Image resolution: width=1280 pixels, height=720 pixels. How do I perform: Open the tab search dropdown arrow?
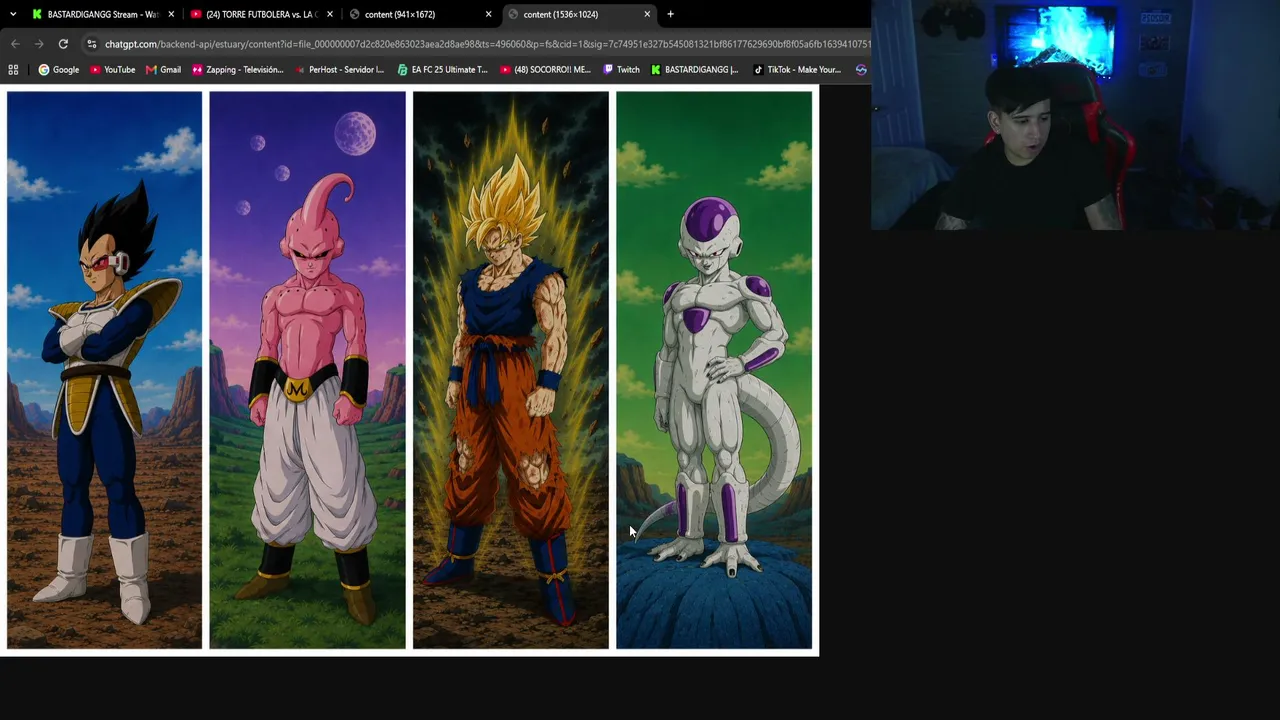coord(13,14)
